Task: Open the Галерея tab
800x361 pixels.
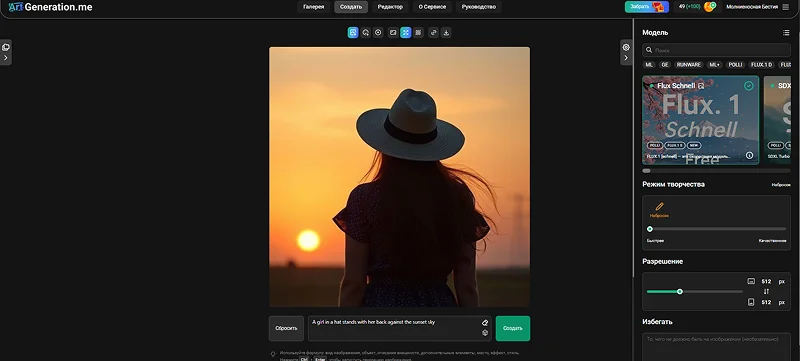Action: 314,7
